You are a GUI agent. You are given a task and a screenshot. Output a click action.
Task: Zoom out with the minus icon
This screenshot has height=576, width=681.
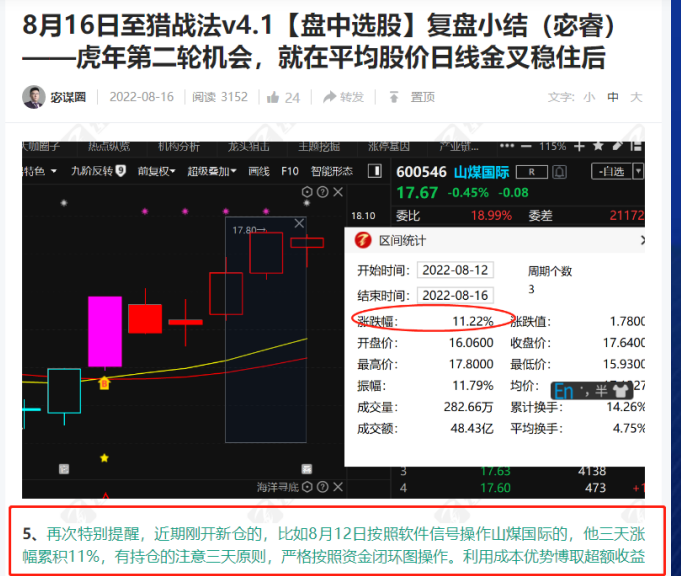click(526, 146)
